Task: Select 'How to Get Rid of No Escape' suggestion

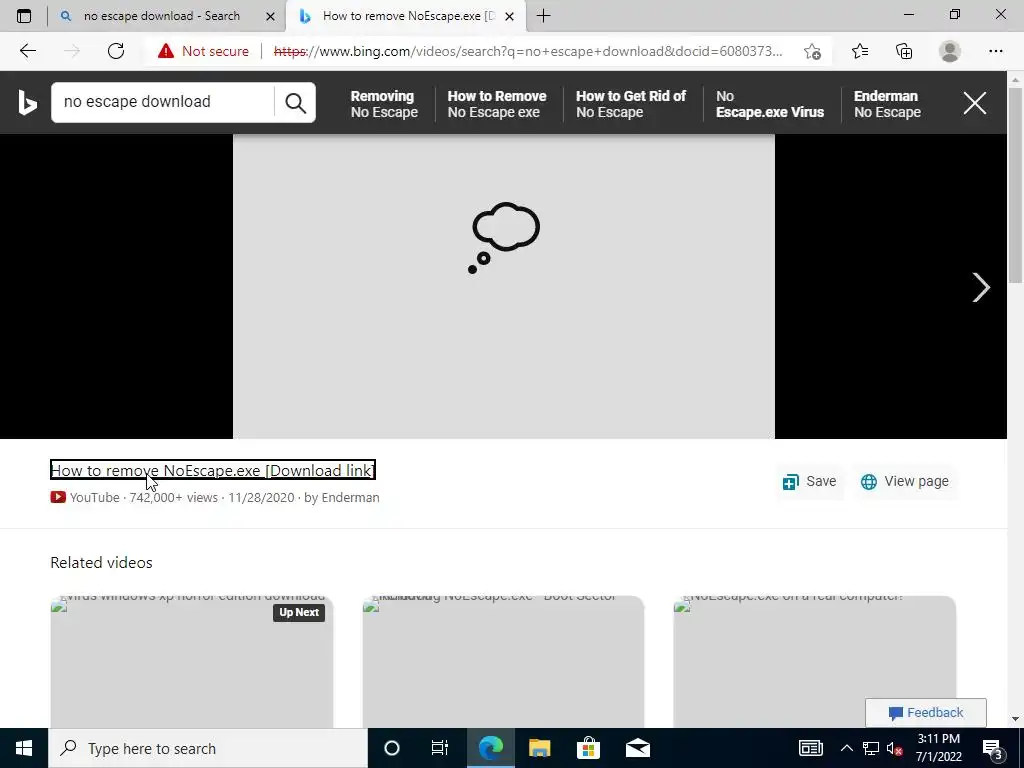Action: (631, 104)
